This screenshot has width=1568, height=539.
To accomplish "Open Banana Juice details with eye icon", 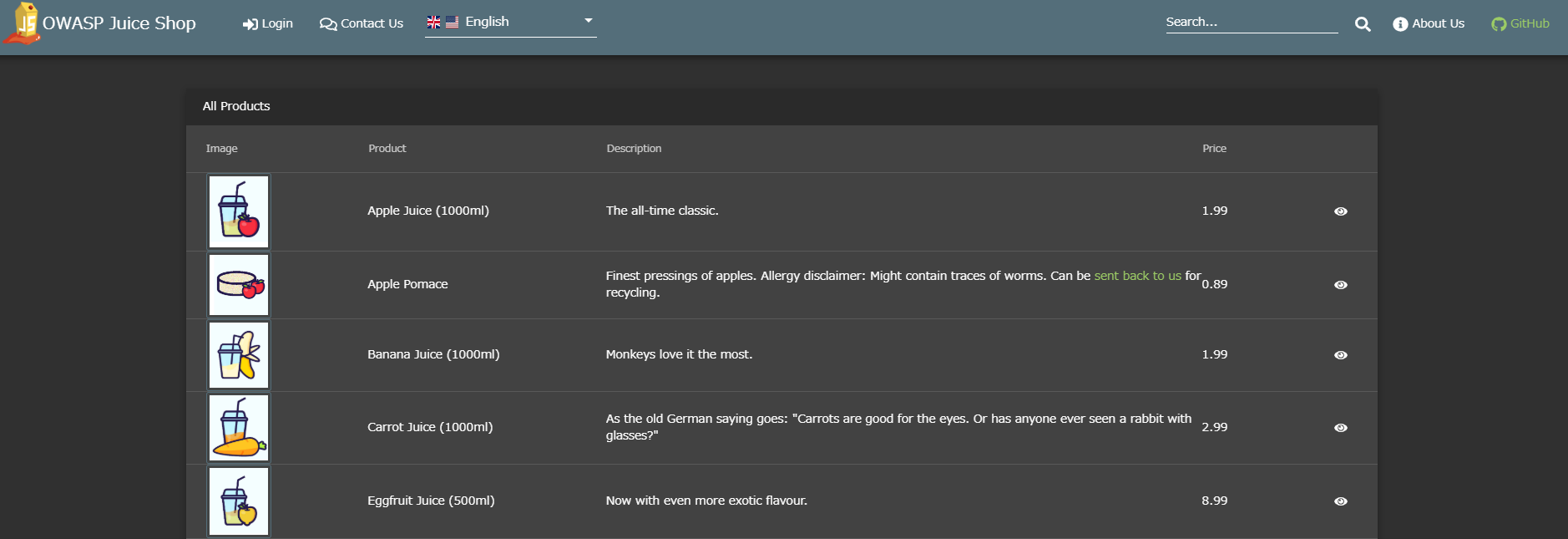I will 1340,355.
